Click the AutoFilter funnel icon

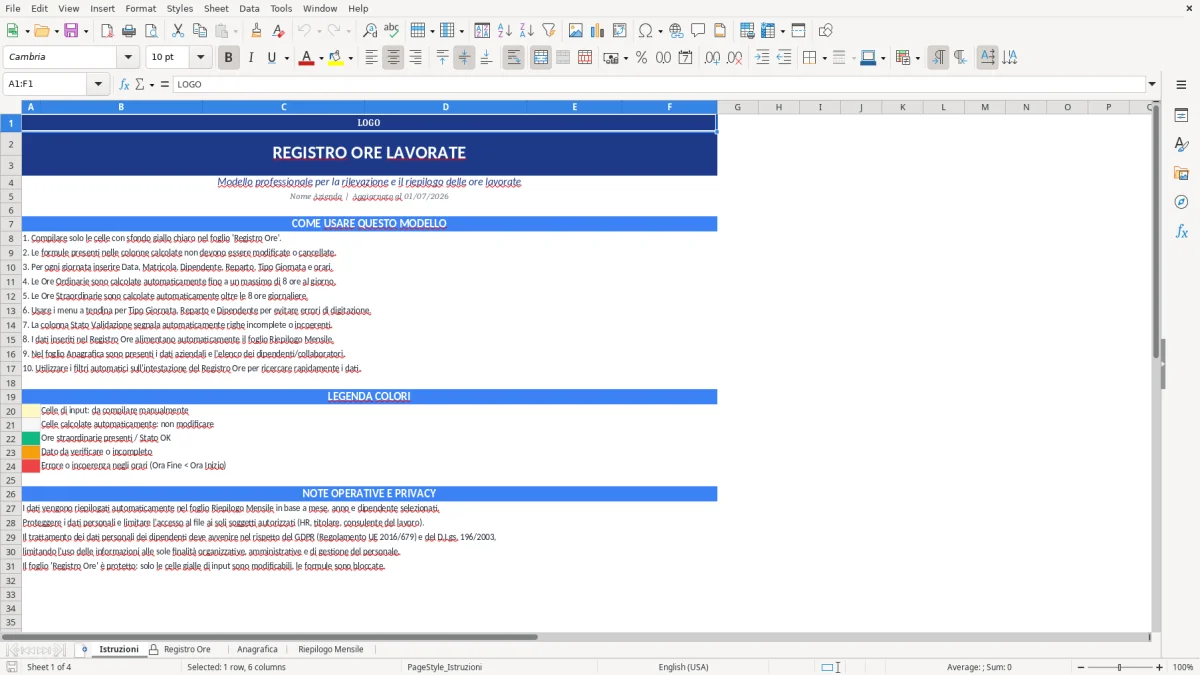click(x=548, y=31)
